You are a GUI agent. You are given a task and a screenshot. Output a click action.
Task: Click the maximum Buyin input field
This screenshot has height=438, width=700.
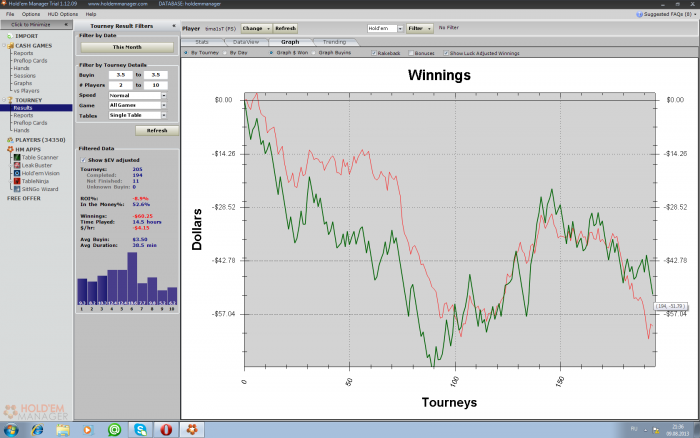point(155,75)
